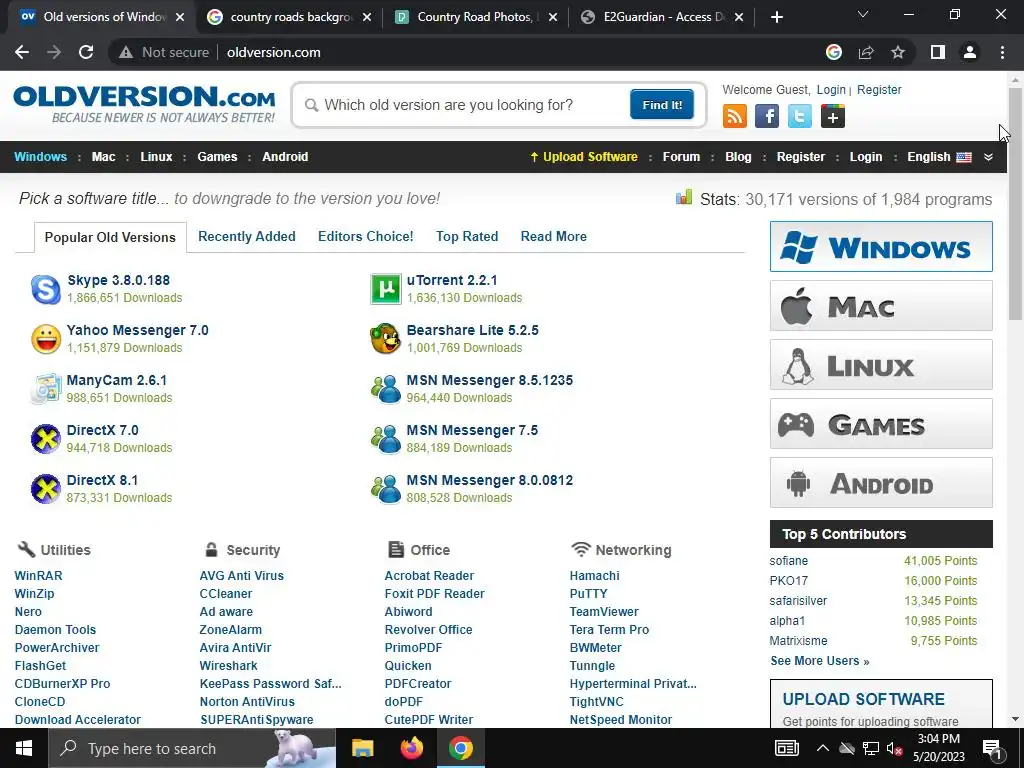The height and width of the screenshot is (768, 1024).
Task: Open the Linux menu item
Action: tap(156, 157)
